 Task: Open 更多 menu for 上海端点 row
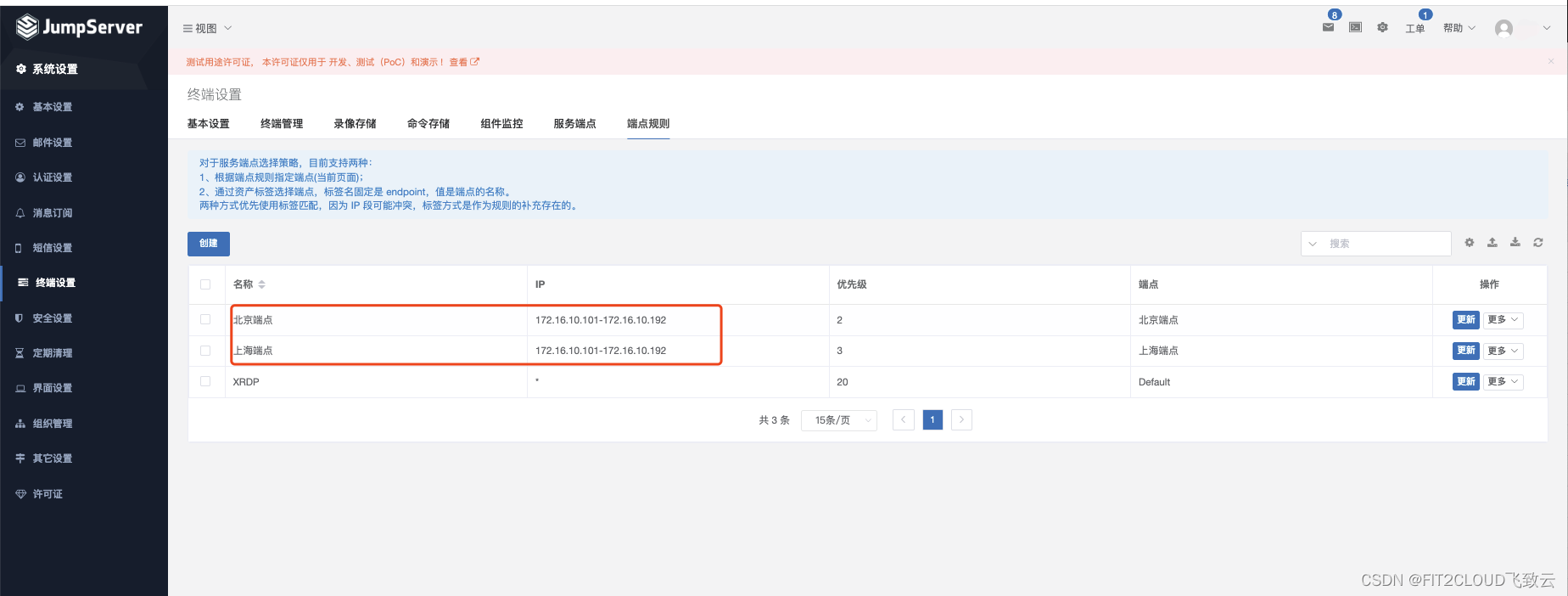1504,351
